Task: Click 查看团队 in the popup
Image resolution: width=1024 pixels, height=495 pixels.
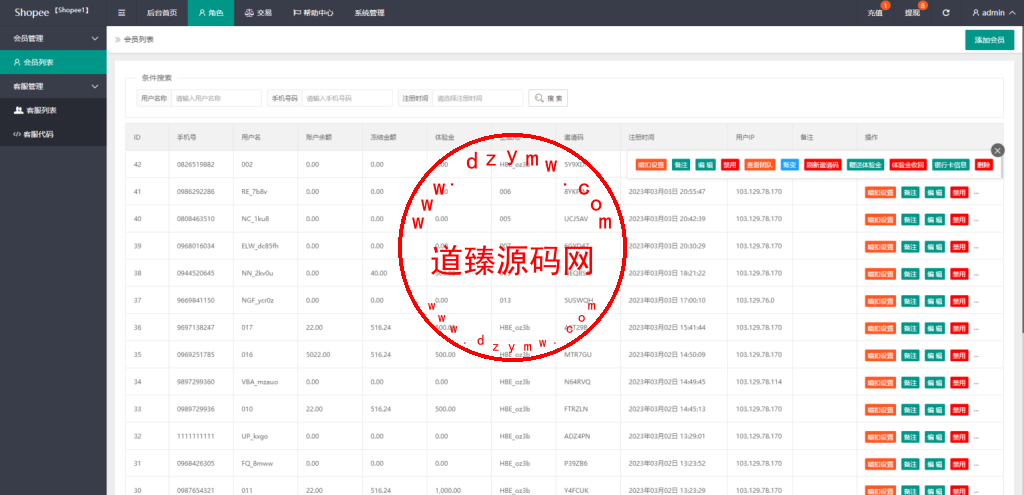Action: tap(760, 165)
